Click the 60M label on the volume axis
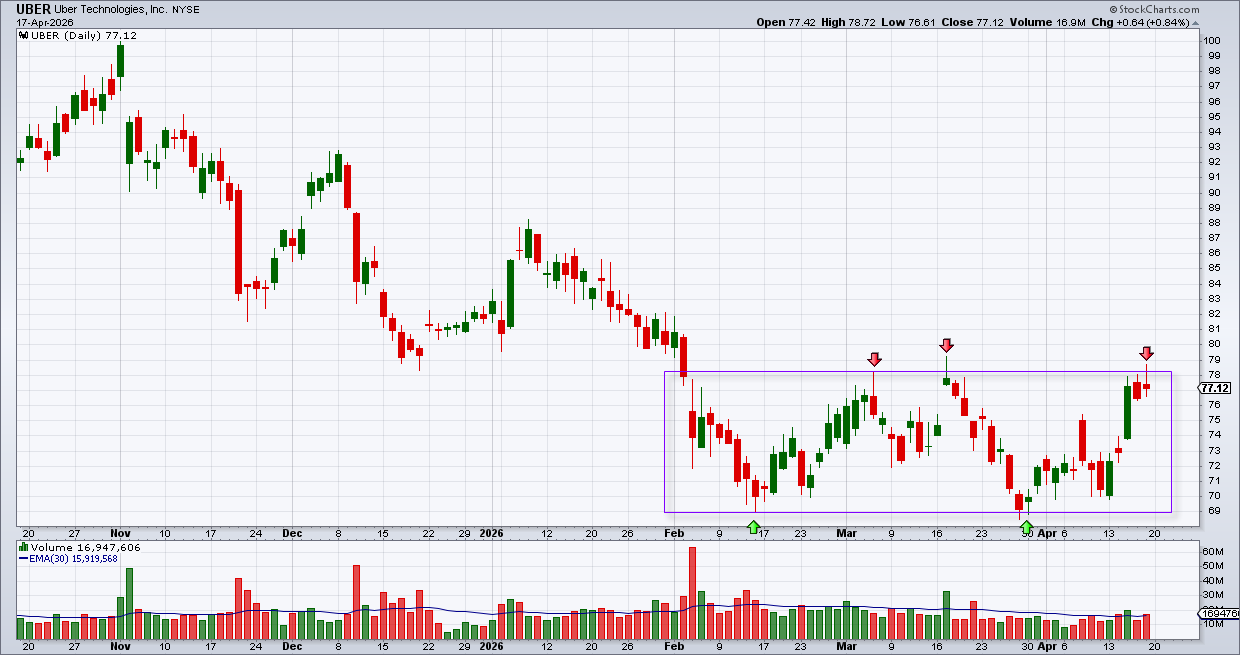1240x655 pixels. pos(1213,551)
